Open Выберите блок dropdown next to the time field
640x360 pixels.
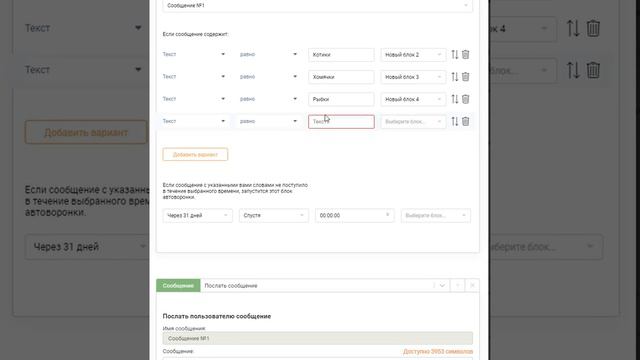(x=436, y=216)
